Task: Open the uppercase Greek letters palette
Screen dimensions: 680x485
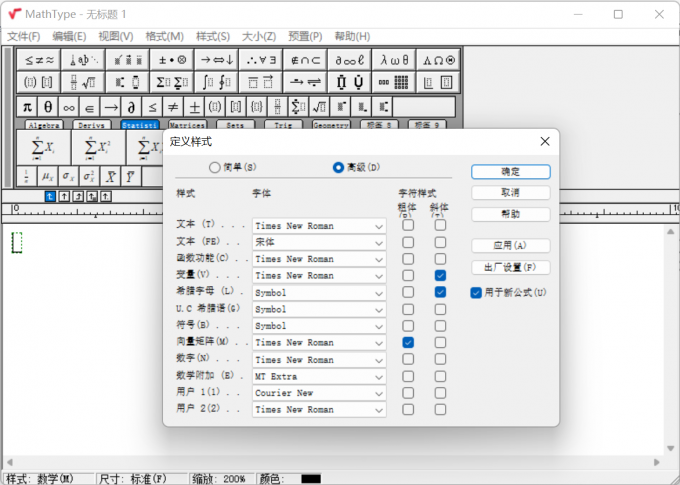Action: pos(438,60)
